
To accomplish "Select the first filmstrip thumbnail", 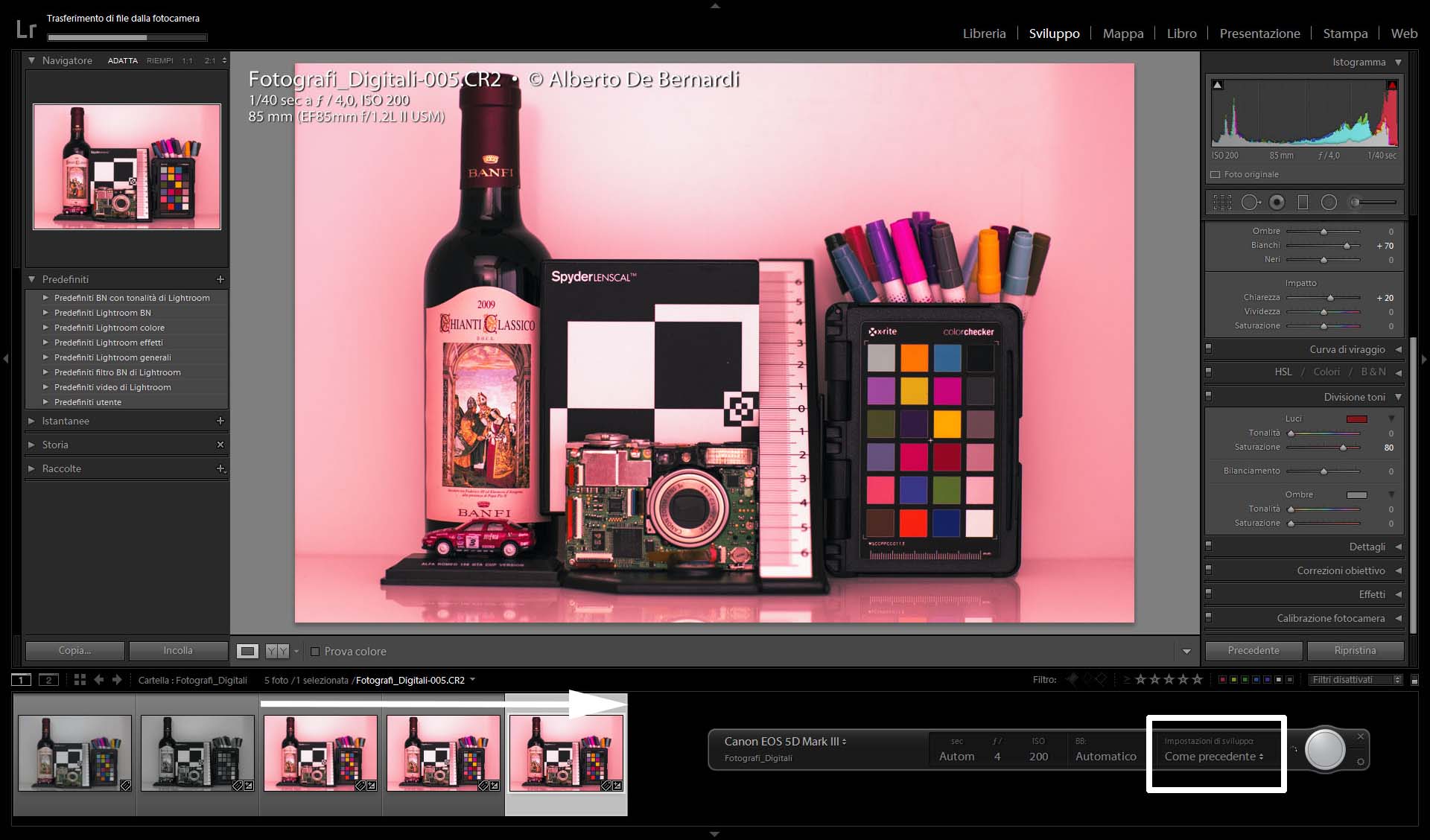I will coord(74,753).
